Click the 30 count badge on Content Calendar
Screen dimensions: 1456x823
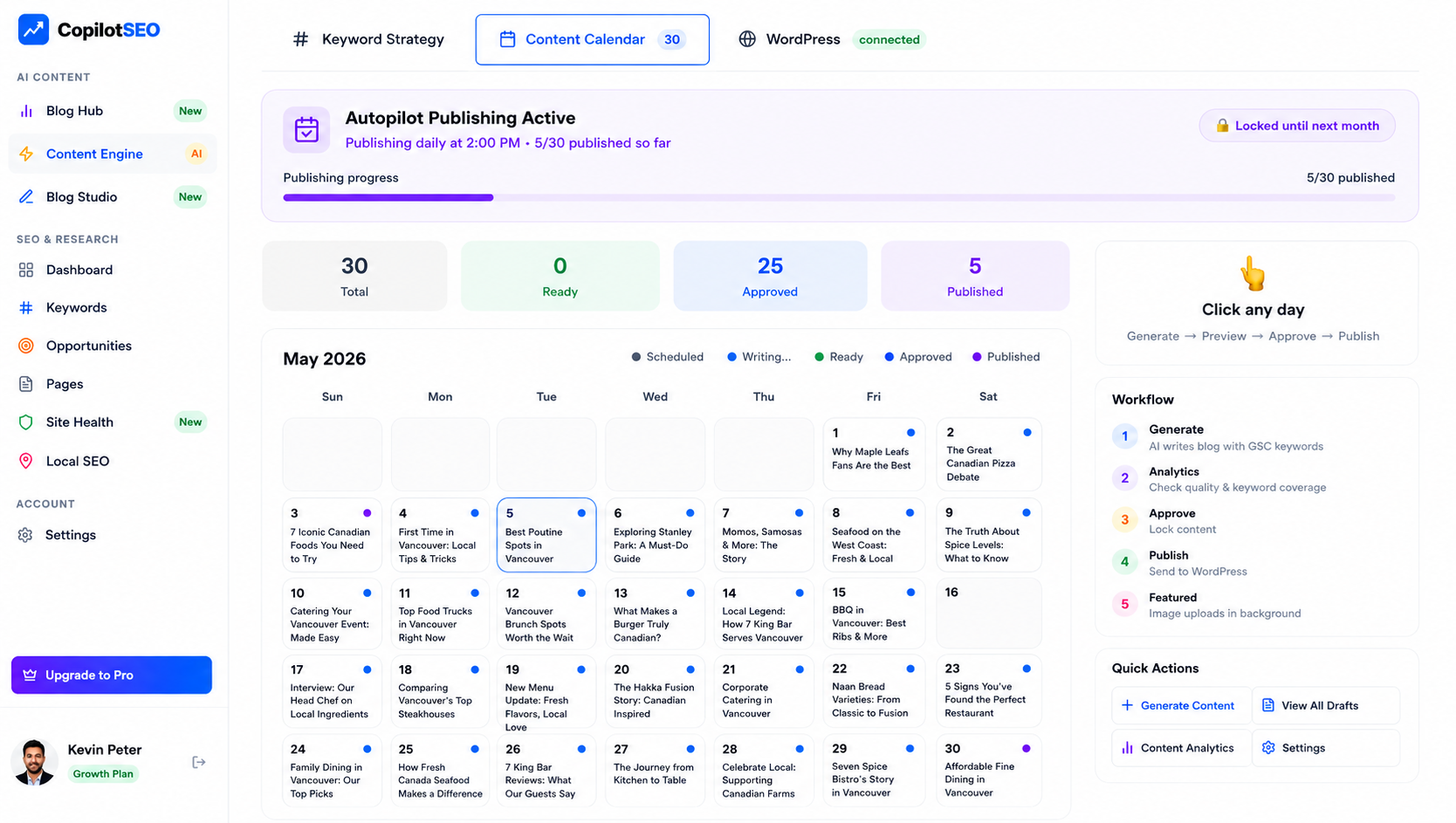coord(672,39)
